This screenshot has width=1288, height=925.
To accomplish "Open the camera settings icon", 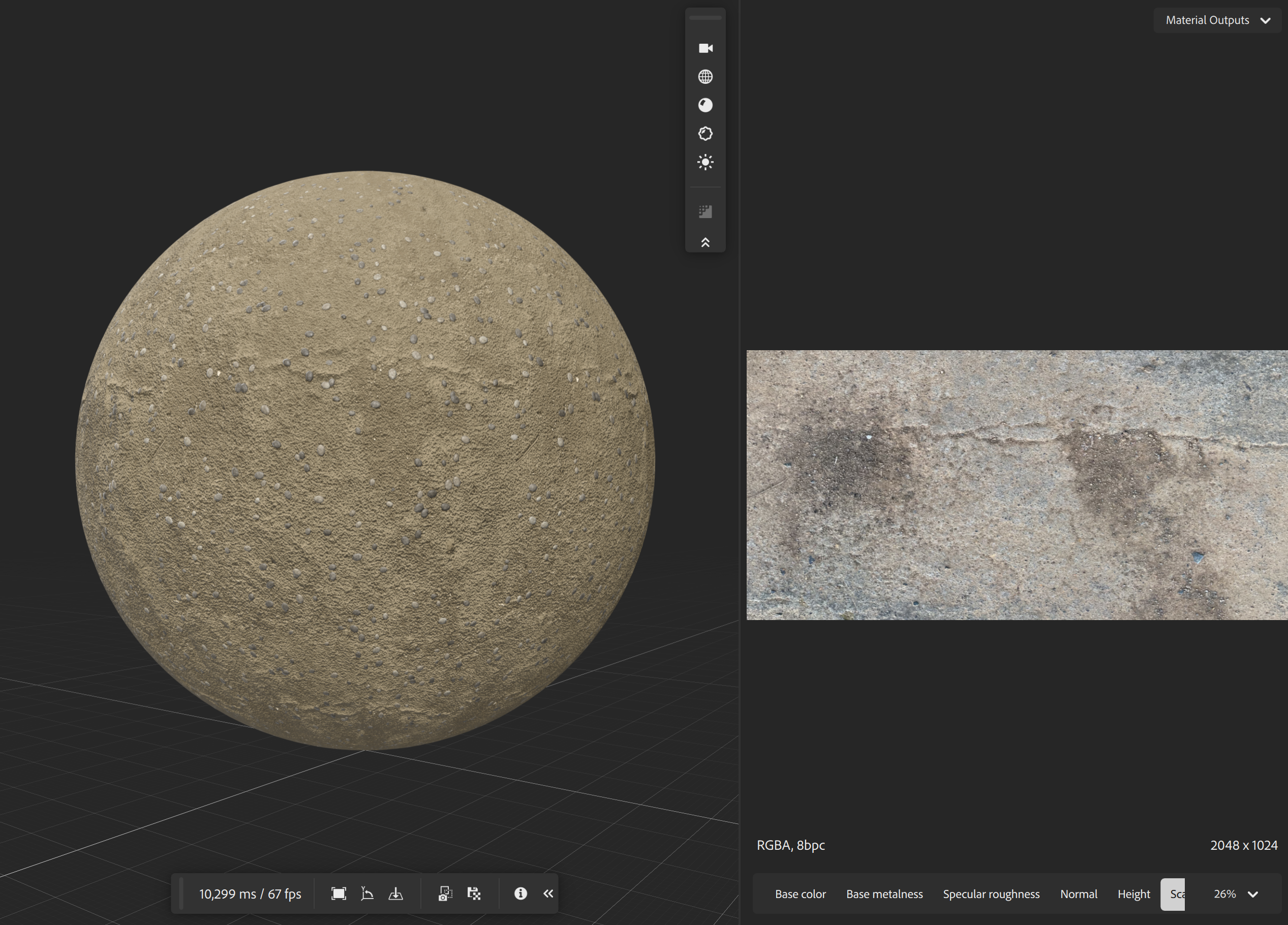I will (706, 48).
